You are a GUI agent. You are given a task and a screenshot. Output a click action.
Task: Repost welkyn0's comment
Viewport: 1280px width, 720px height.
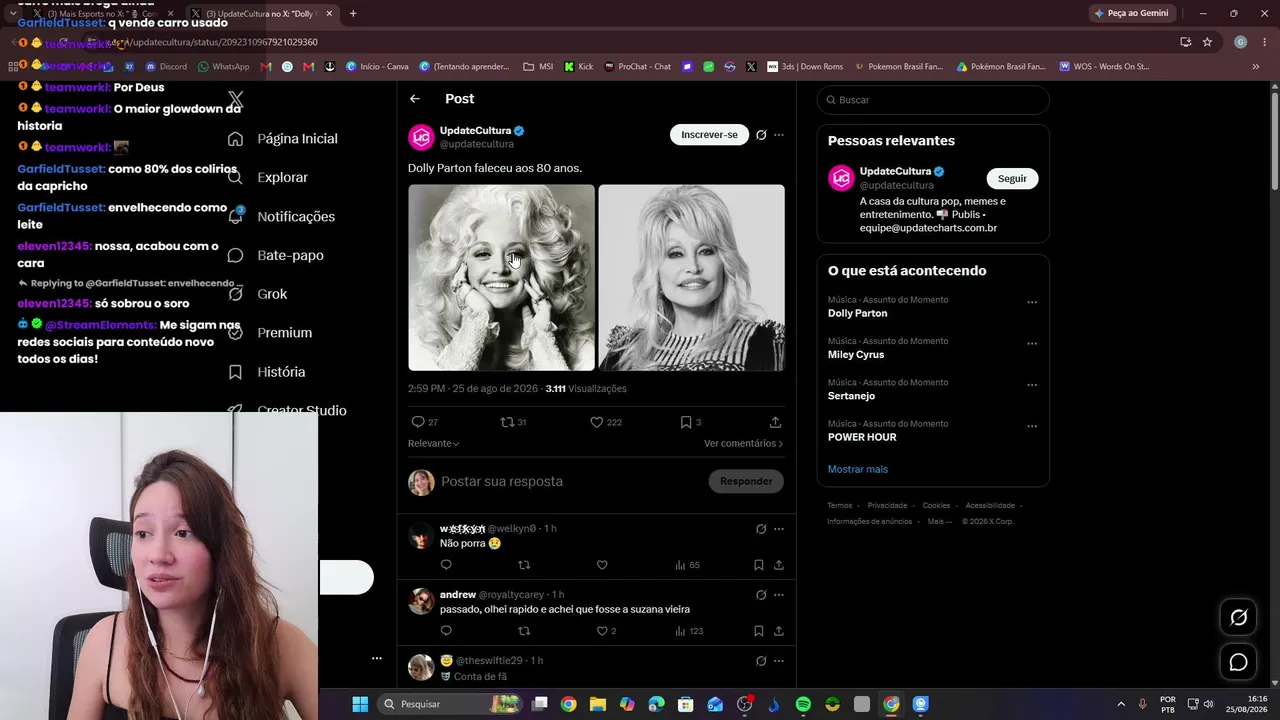pos(524,565)
